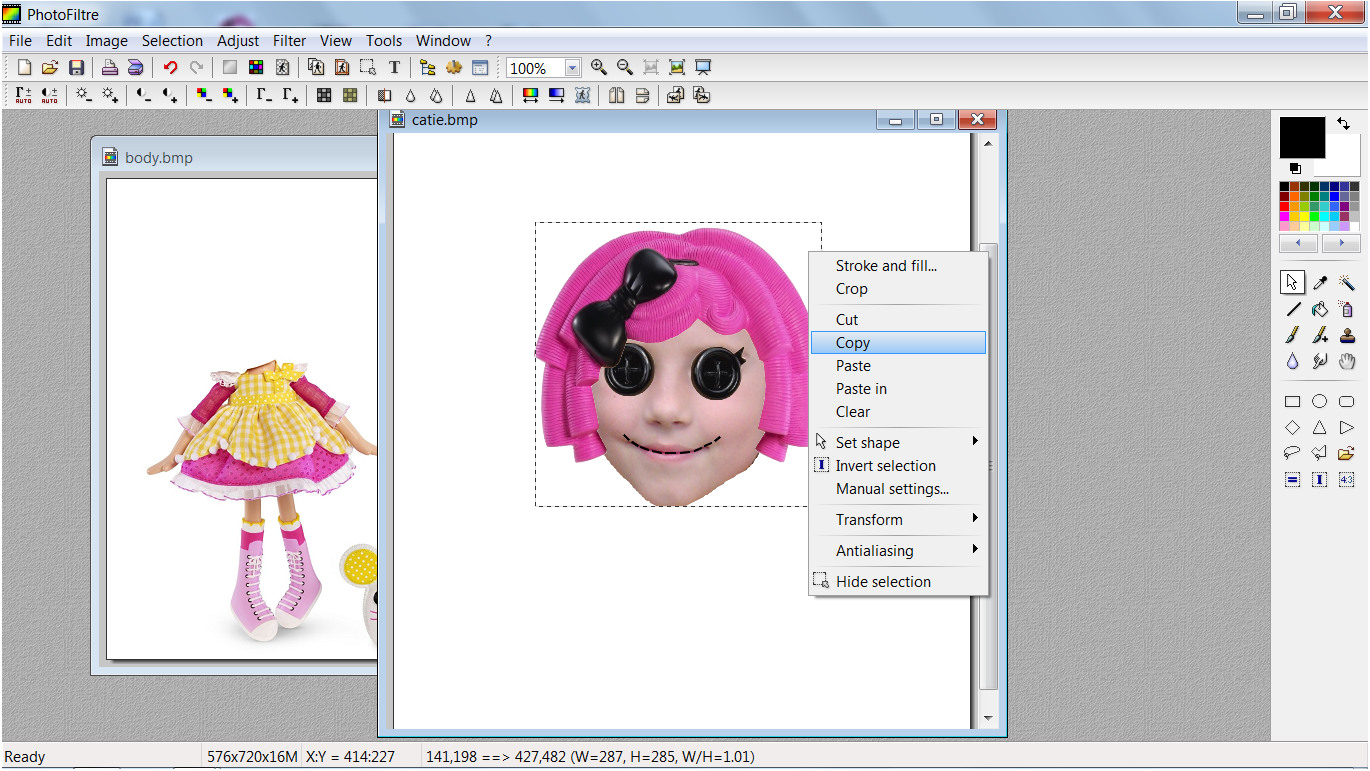Select the Hand scroll tool
Image resolution: width=1370 pixels, height=771 pixels.
pyautogui.click(x=1347, y=362)
